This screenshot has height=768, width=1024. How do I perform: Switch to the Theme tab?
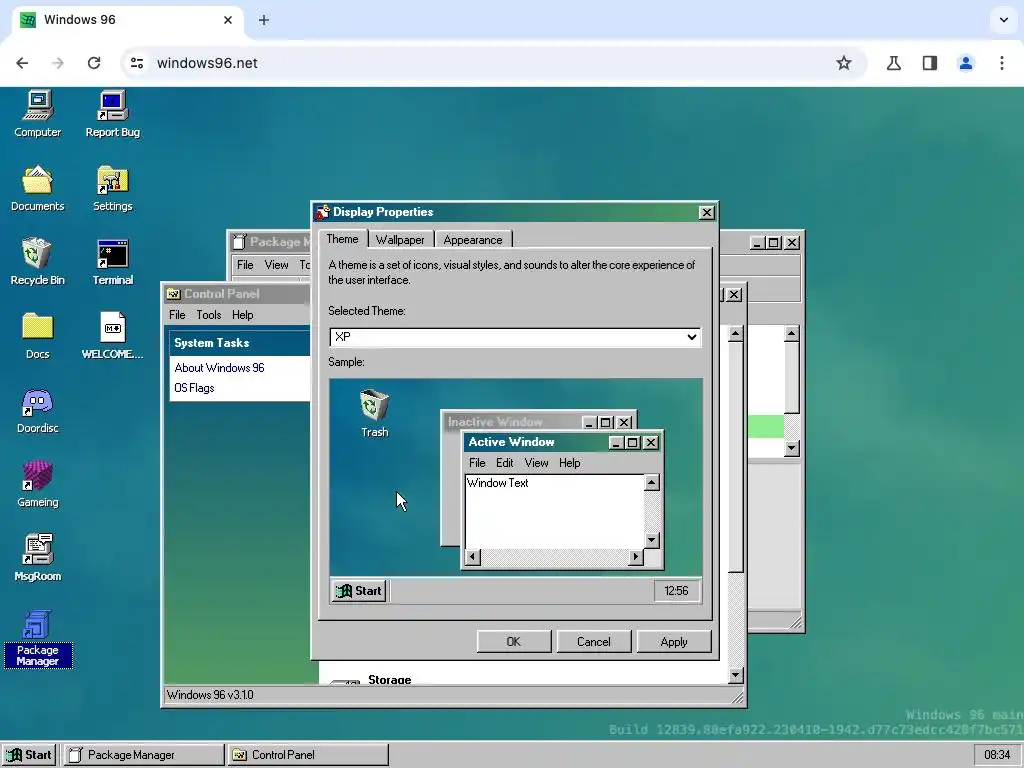point(342,239)
